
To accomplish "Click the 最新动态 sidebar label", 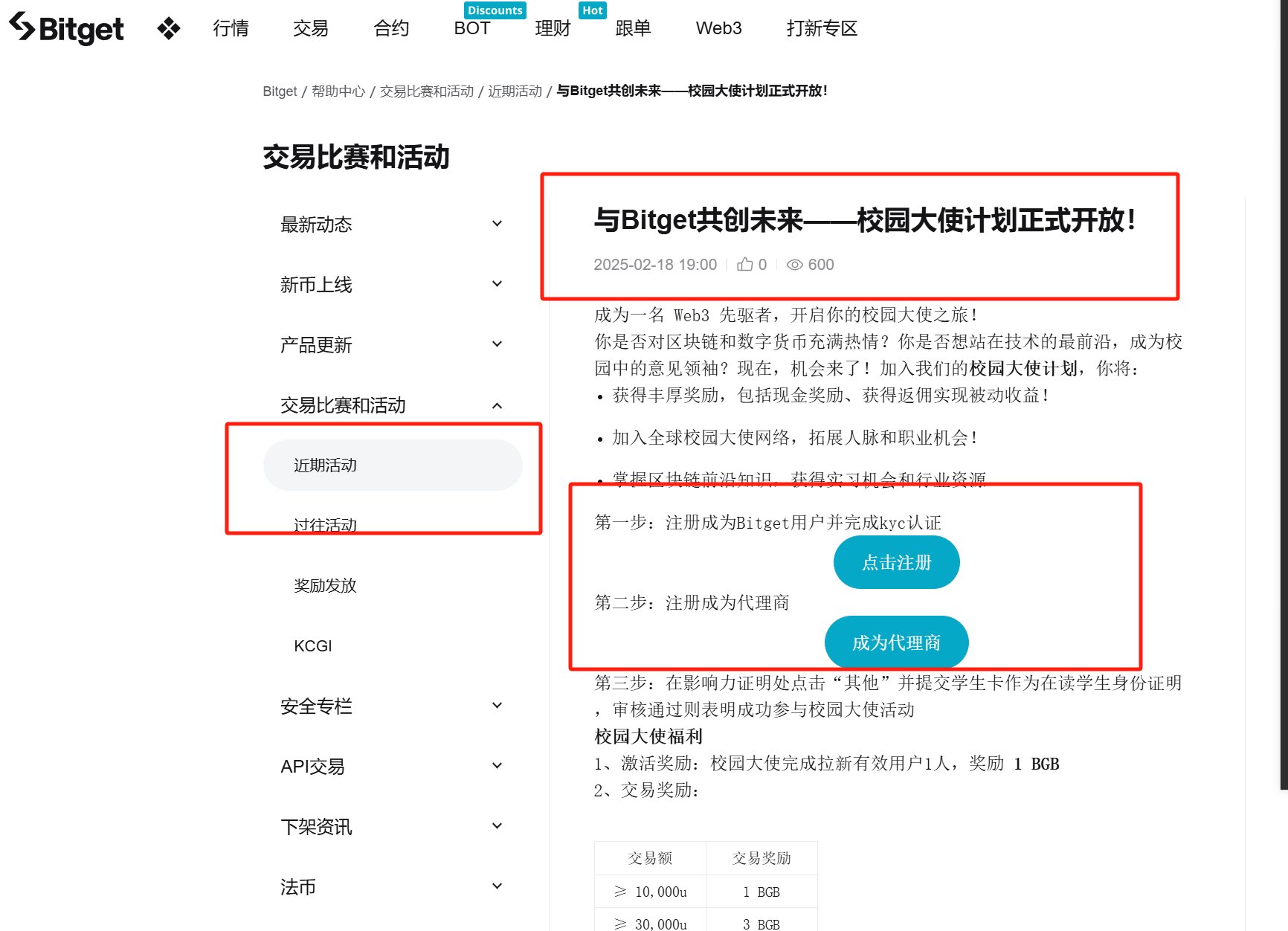I will click(x=316, y=224).
